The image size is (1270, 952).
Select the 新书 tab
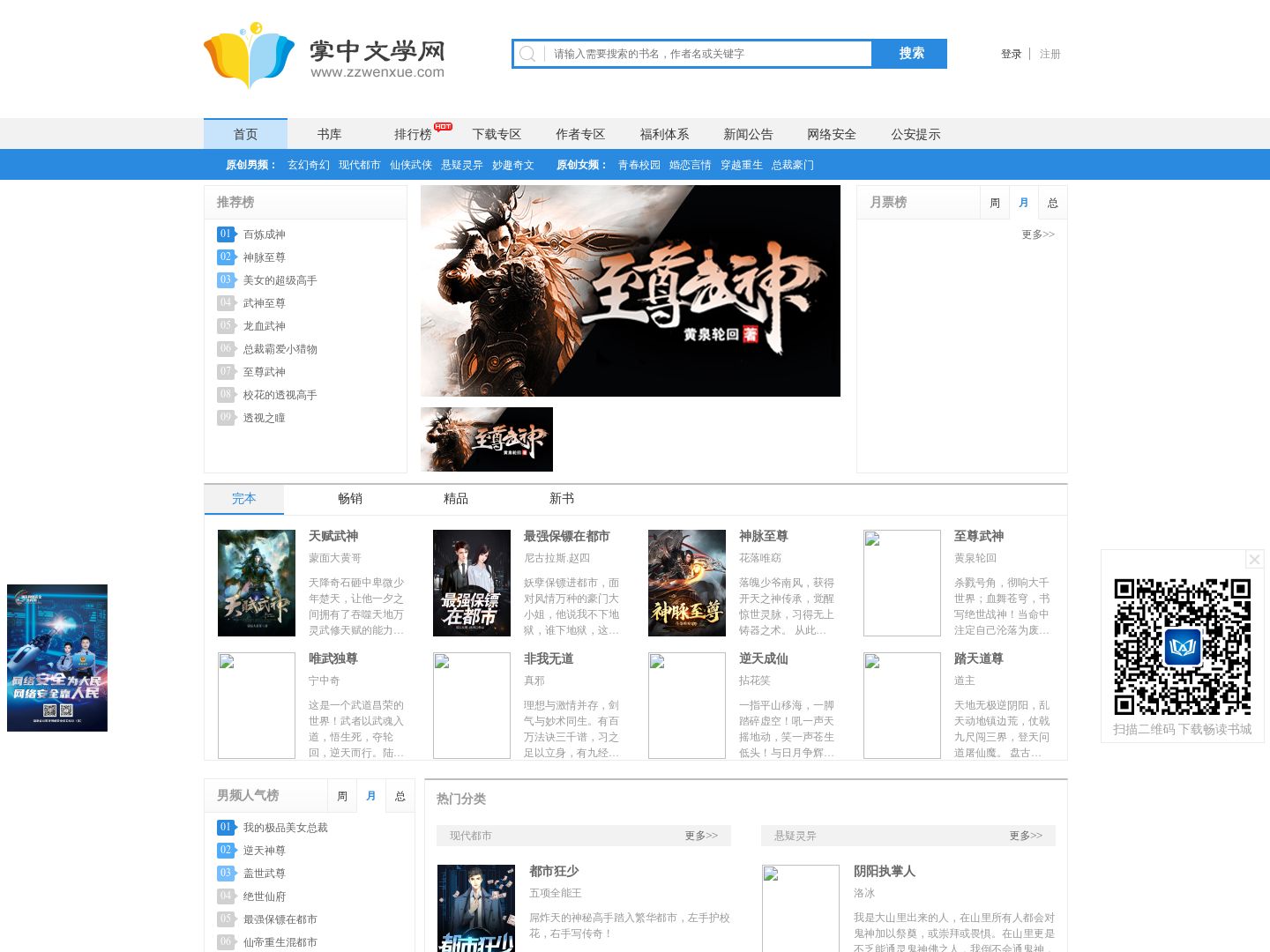pos(562,499)
